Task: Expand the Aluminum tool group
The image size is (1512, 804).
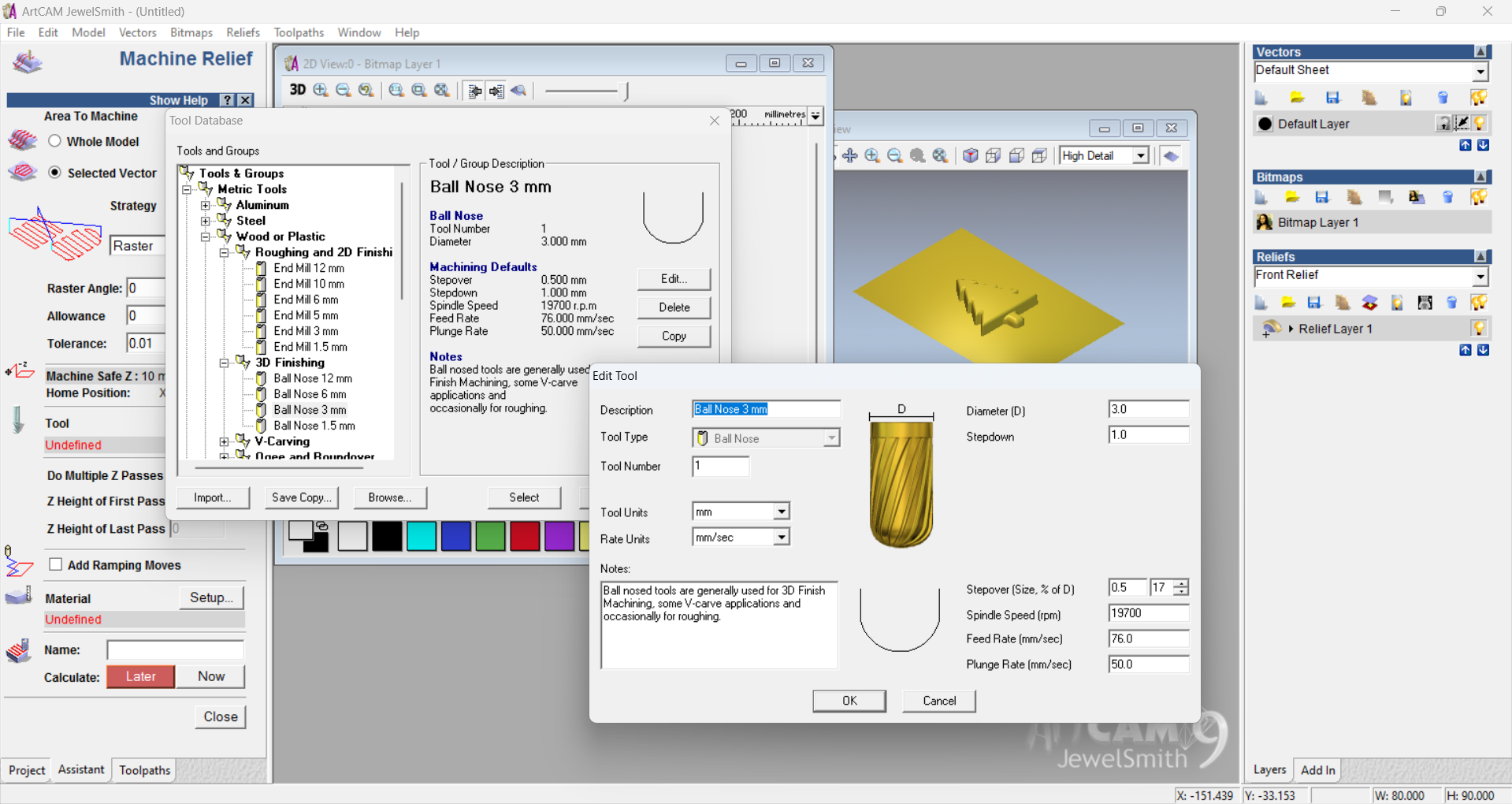Action: pyautogui.click(x=205, y=205)
